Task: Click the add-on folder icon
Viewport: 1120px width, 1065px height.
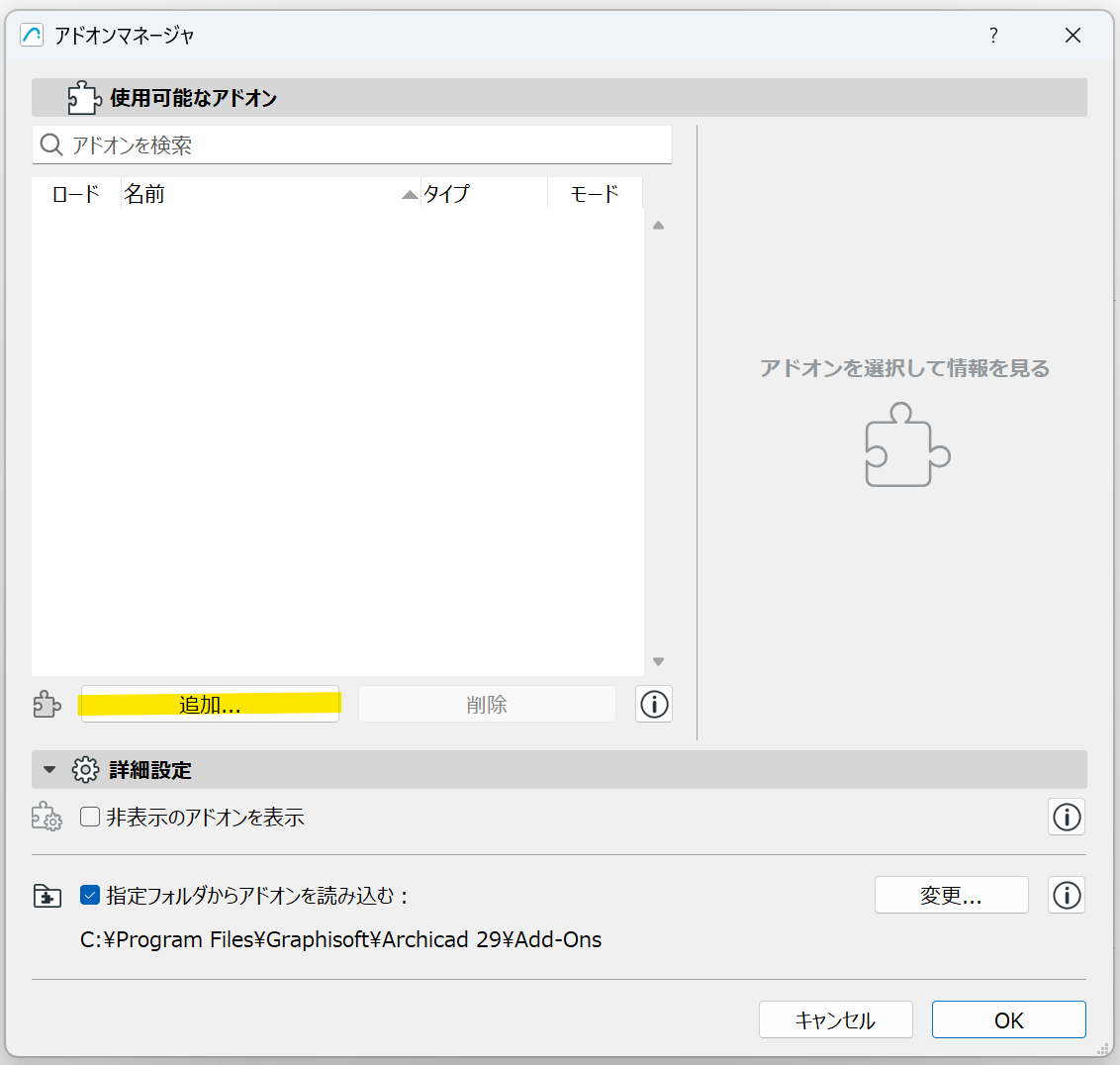Action: 47,897
